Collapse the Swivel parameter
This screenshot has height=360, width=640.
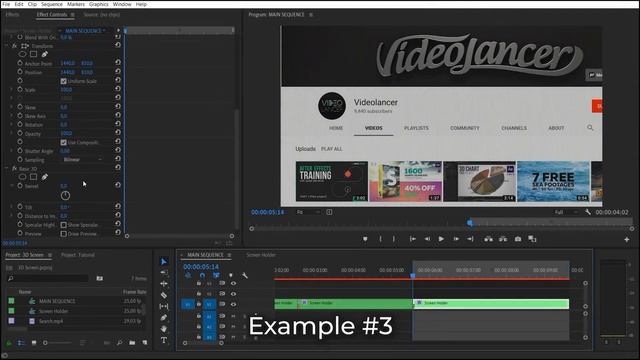[11, 186]
